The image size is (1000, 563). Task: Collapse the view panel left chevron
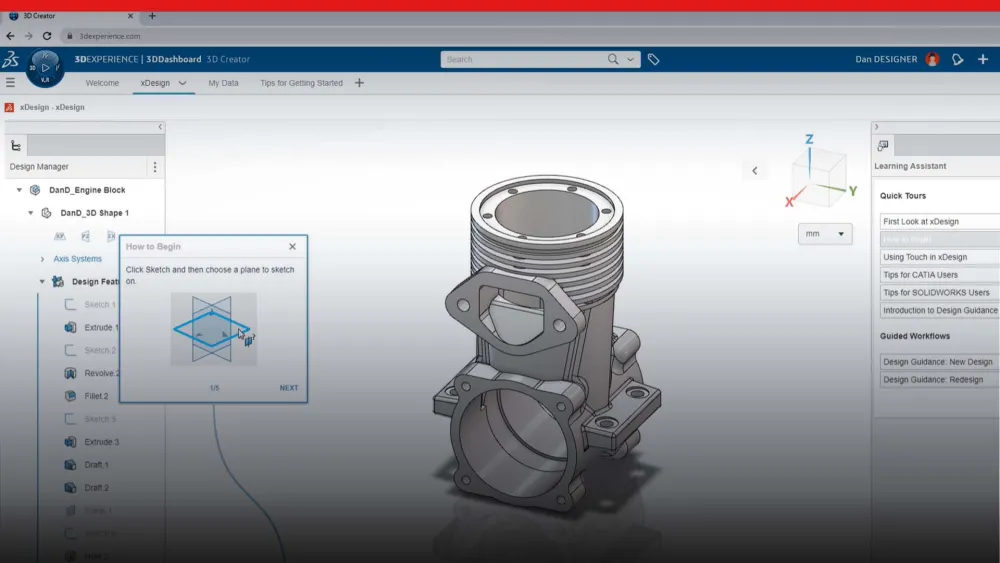coord(754,171)
